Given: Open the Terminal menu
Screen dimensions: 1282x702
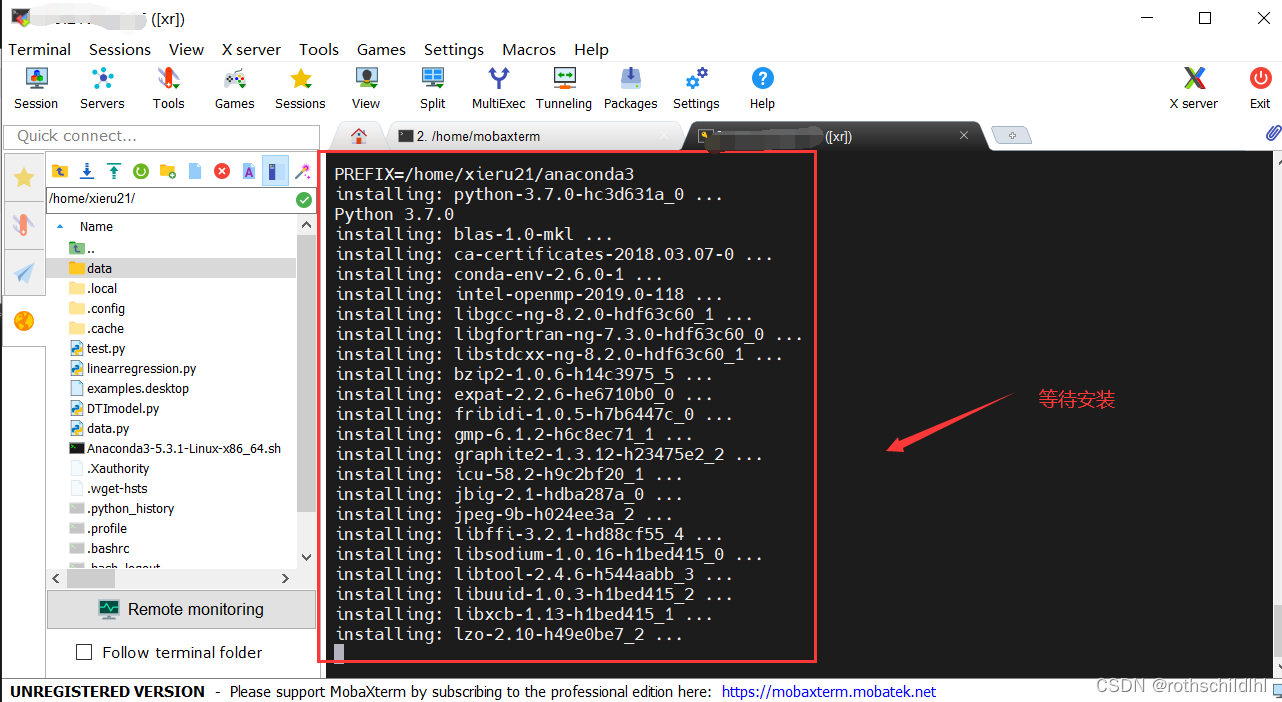Looking at the screenshot, I should pos(40,49).
